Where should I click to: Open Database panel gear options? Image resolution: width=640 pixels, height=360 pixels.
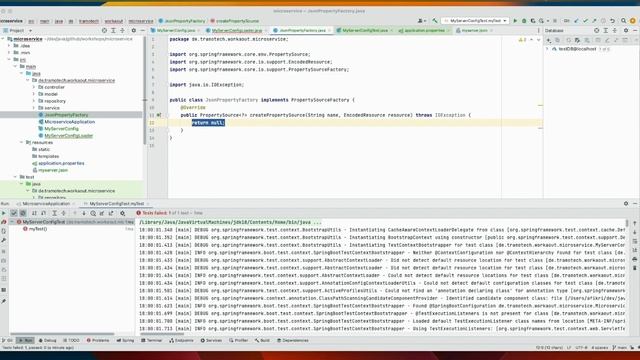click(x=626, y=31)
